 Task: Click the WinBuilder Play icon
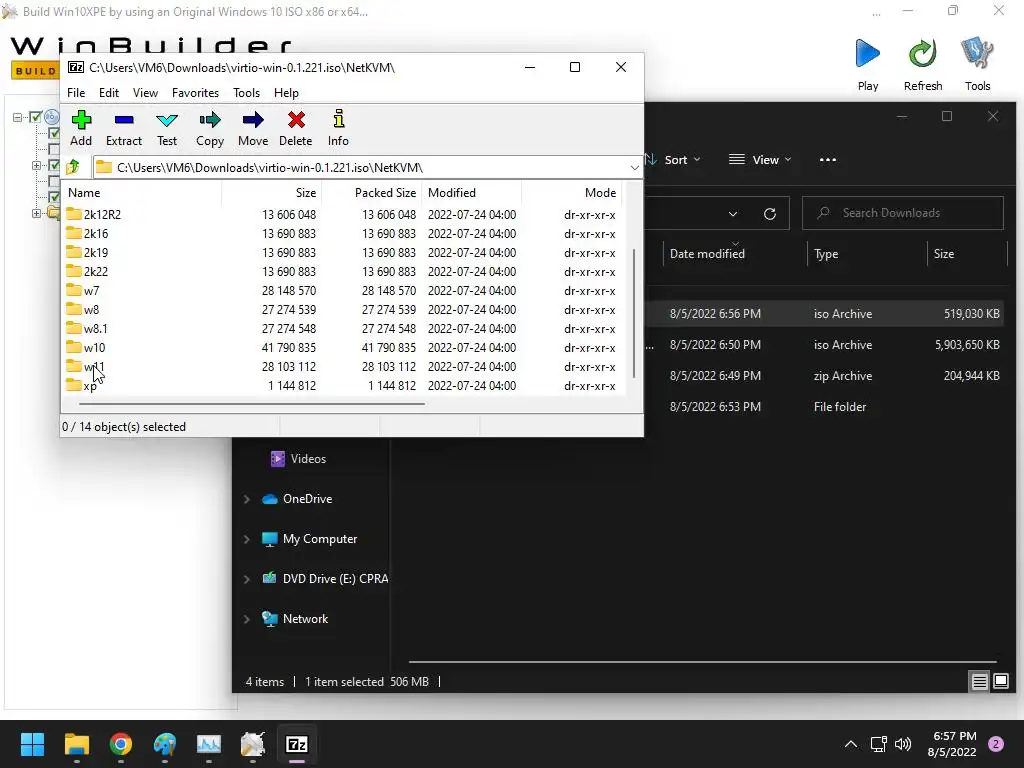pos(867,54)
